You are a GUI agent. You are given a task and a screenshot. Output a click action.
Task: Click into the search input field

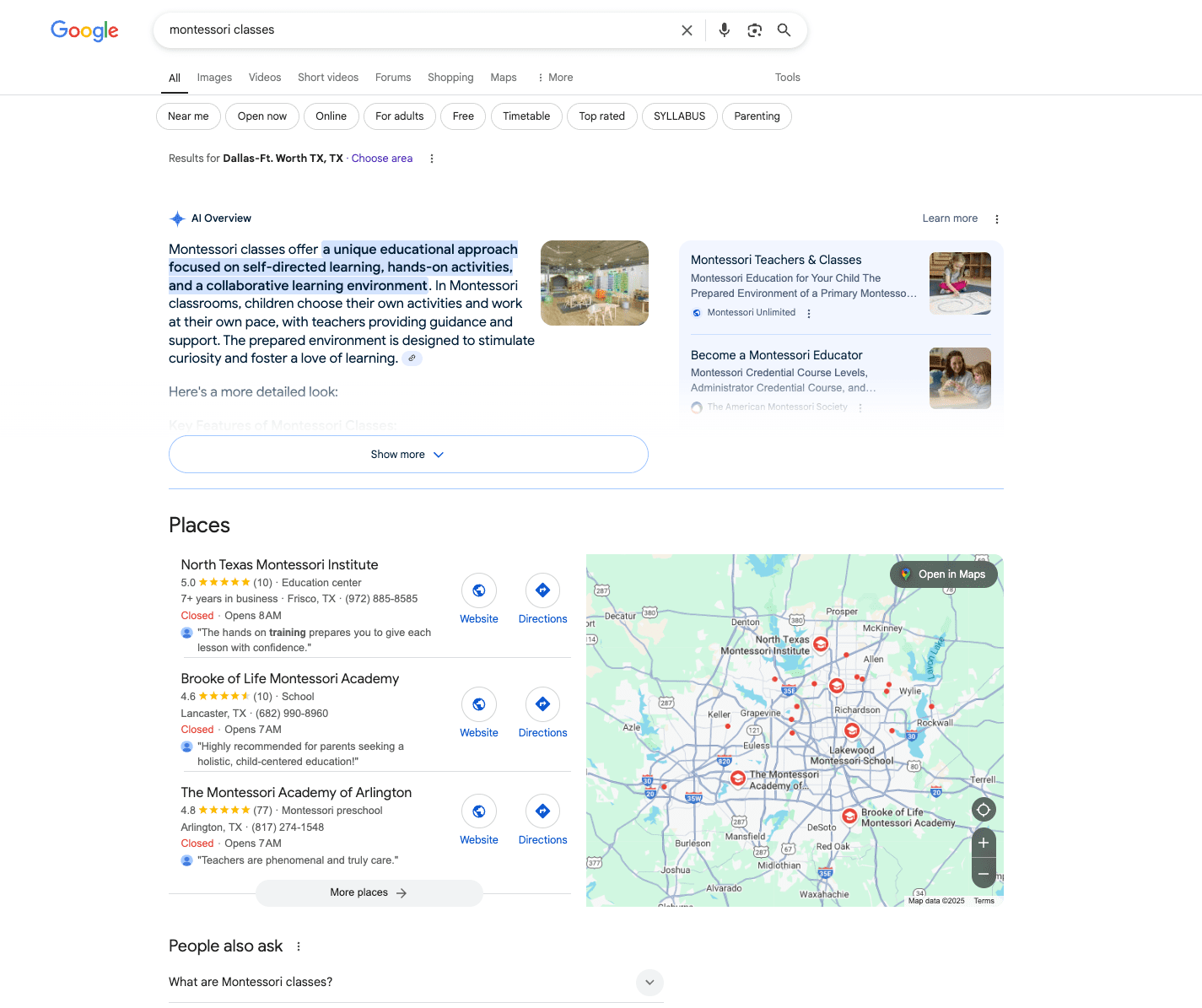[x=418, y=30]
